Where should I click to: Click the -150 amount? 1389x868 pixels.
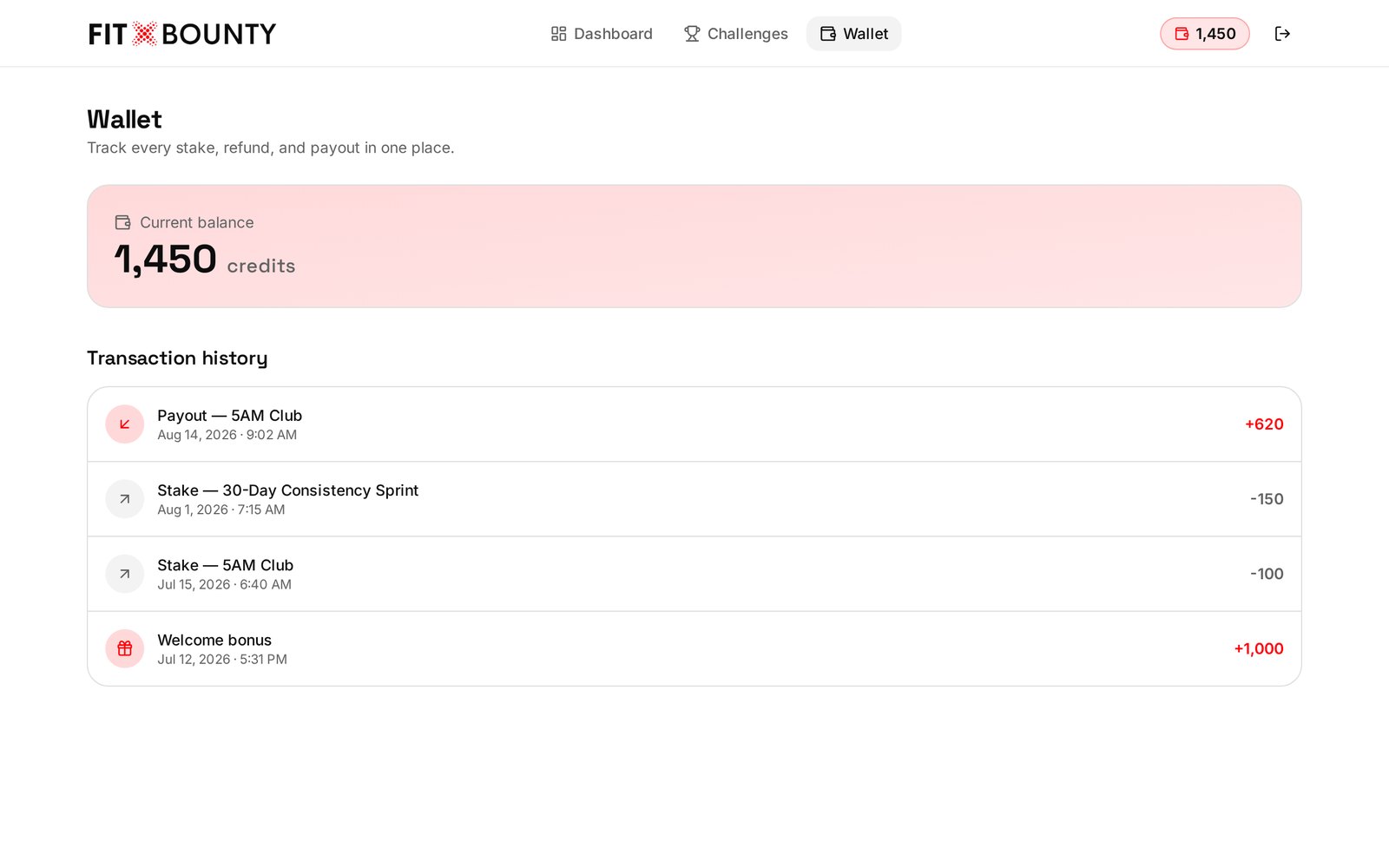[x=1267, y=499]
